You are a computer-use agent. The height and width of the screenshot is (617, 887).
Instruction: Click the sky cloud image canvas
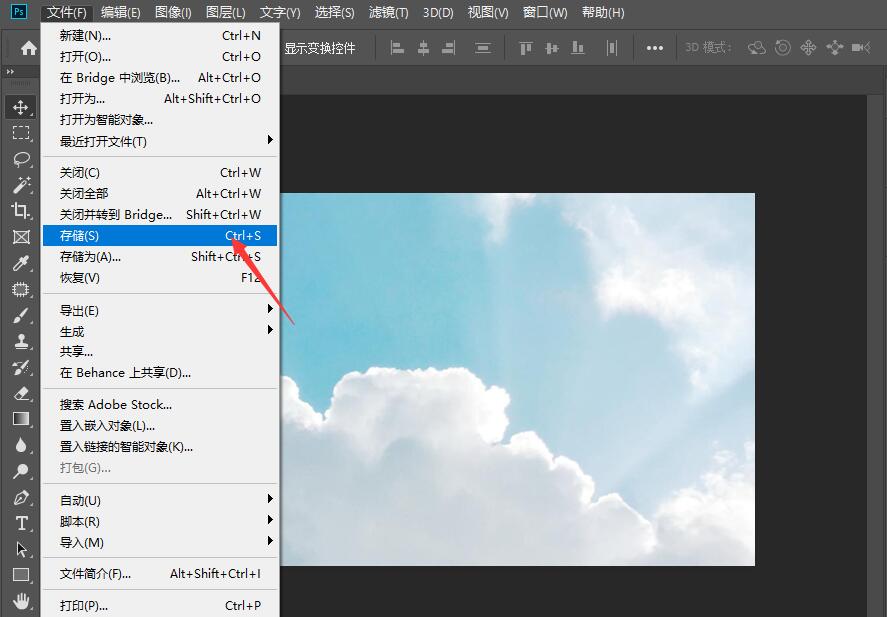click(518, 379)
